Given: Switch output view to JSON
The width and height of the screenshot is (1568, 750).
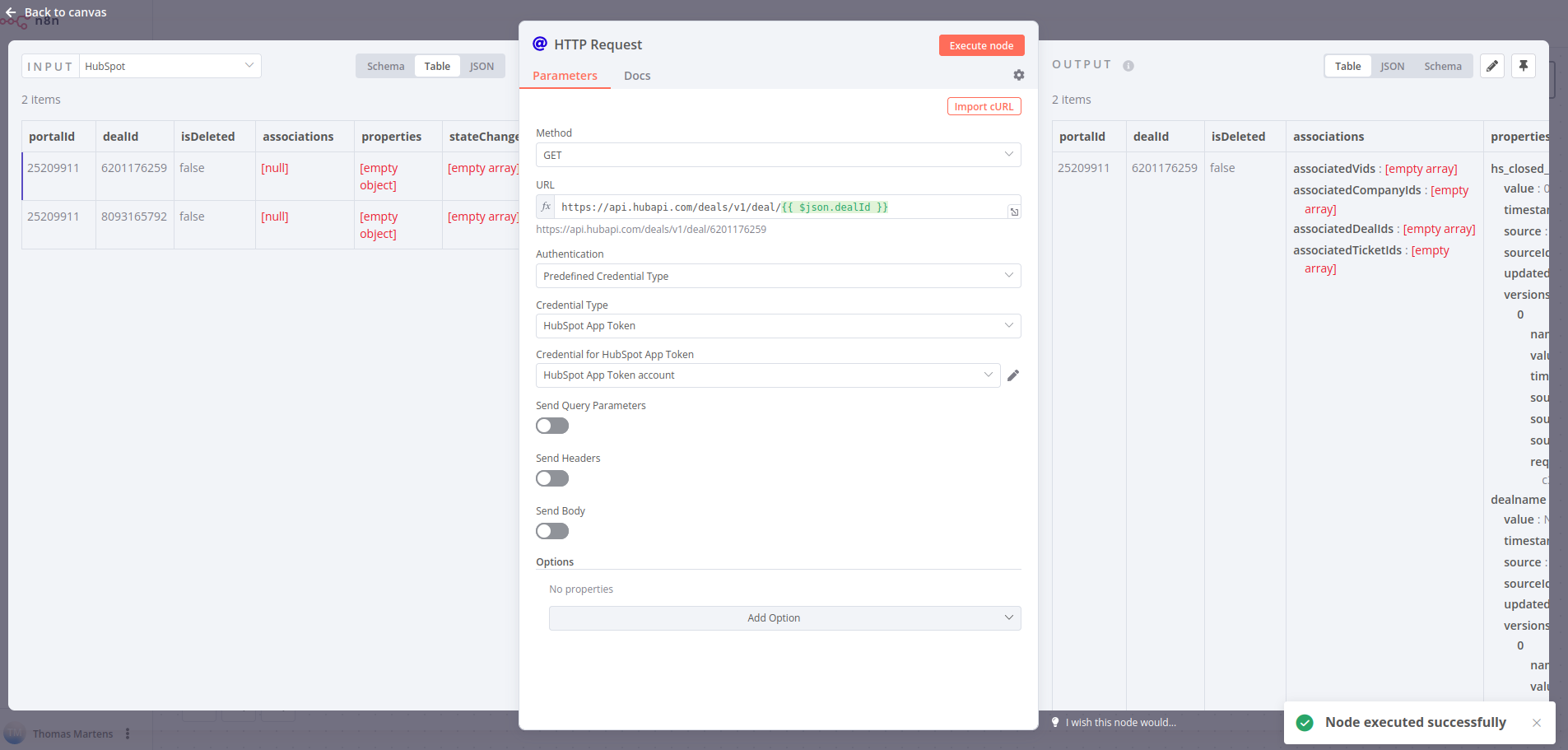Looking at the screenshot, I should pos(1392,67).
